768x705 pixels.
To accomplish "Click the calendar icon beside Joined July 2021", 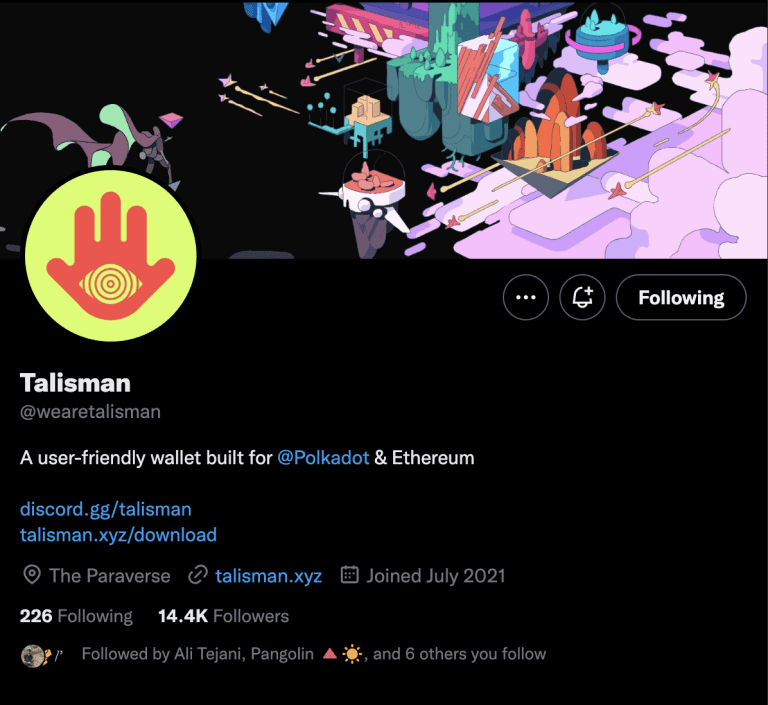I will point(350,575).
